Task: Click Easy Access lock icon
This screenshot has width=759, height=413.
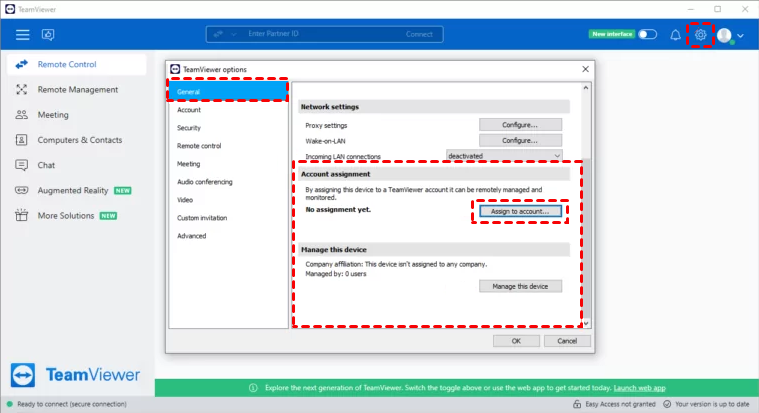Action: pos(577,404)
